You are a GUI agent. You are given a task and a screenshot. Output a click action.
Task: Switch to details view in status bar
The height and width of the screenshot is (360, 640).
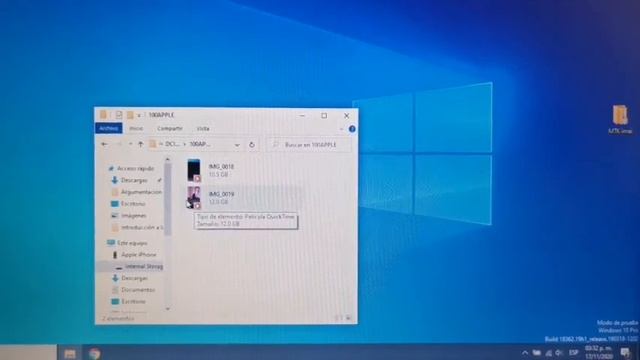(339, 318)
